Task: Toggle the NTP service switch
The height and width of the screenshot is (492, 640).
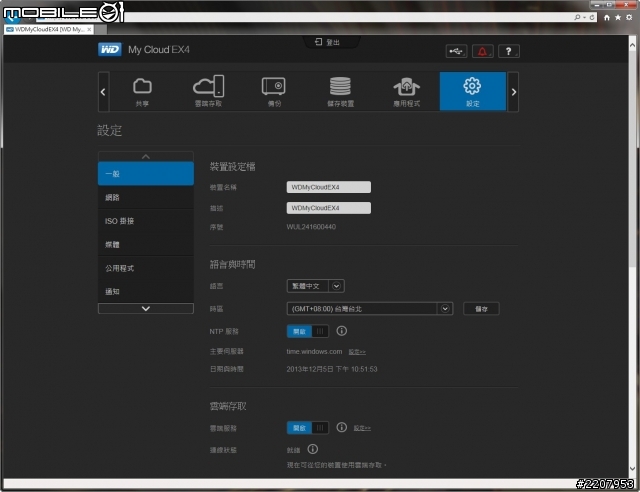Action: pyautogui.click(x=307, y=331)
